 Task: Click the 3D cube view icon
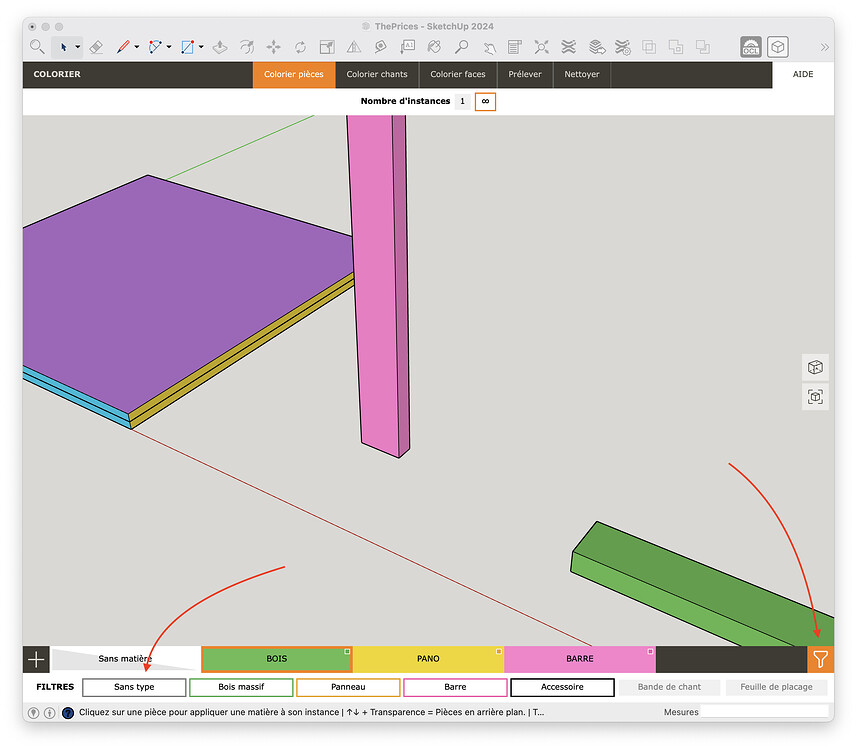778,46
